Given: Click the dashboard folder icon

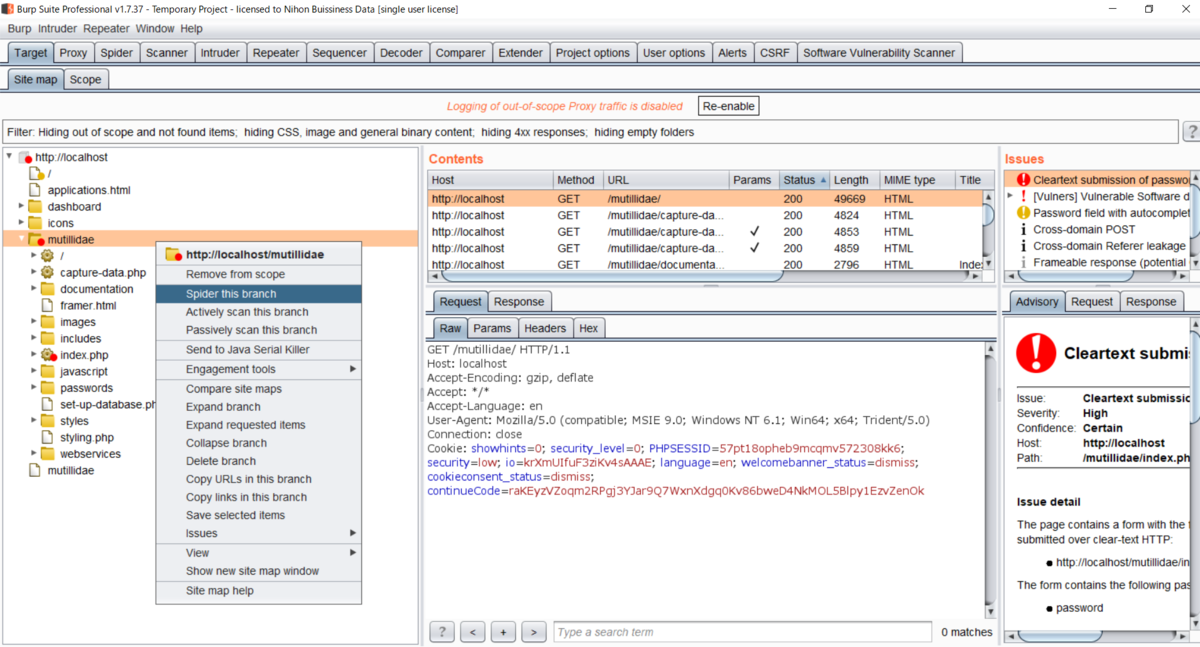Looking at the screenshot, I should [35, 207].
